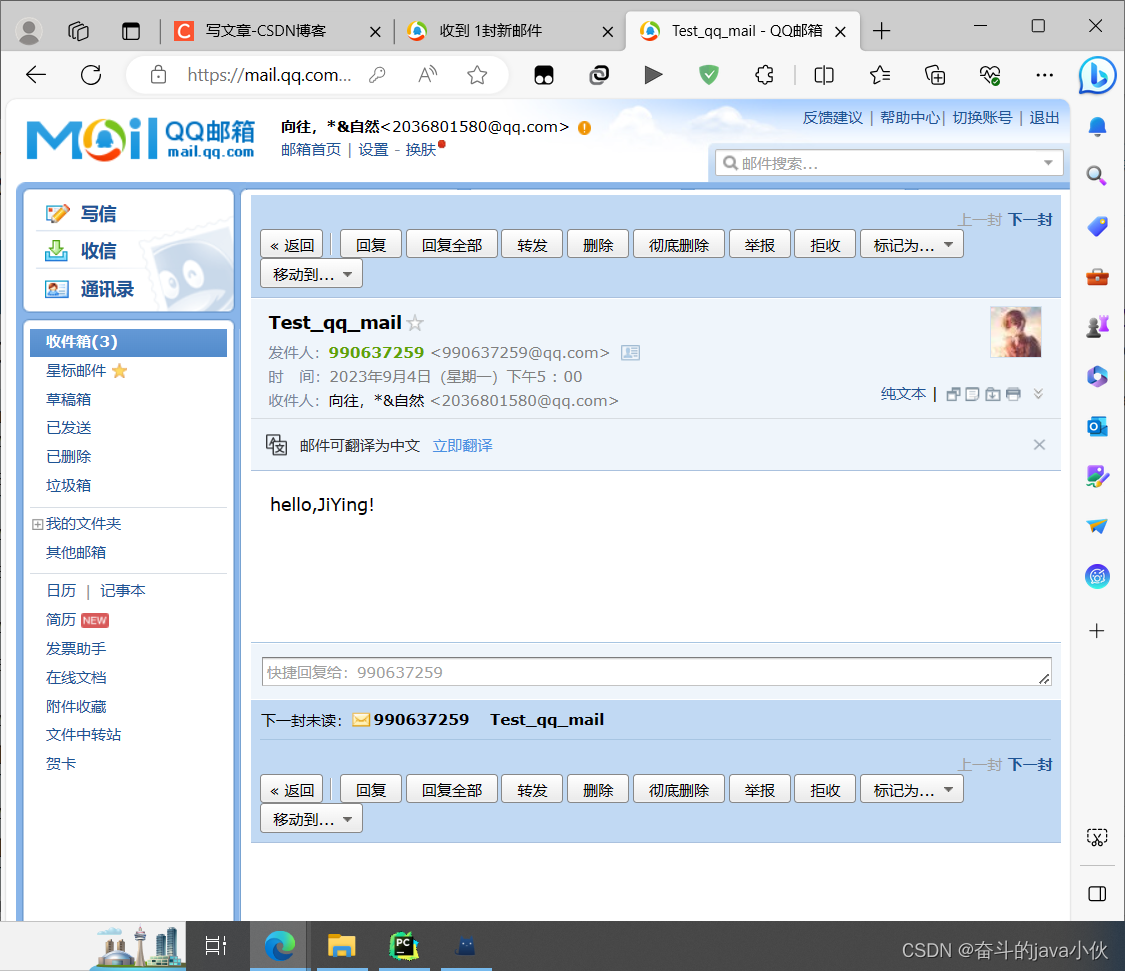Open 垃圾箱 folder

(x=68, y=486)
